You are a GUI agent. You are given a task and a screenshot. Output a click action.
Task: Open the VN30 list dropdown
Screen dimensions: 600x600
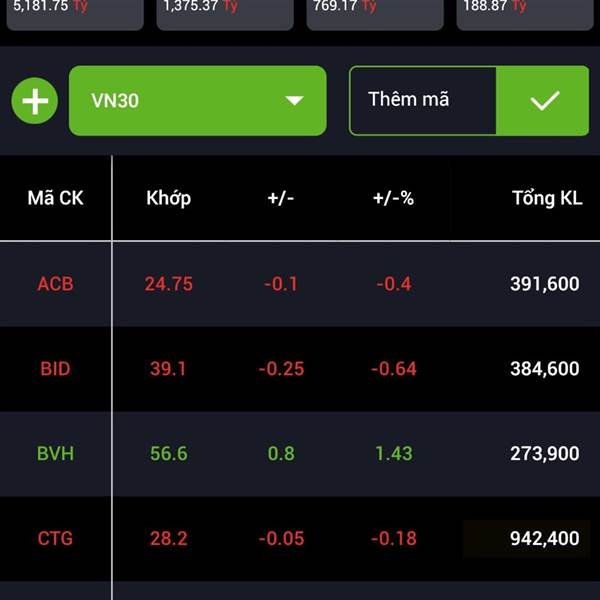pos(198,101)
